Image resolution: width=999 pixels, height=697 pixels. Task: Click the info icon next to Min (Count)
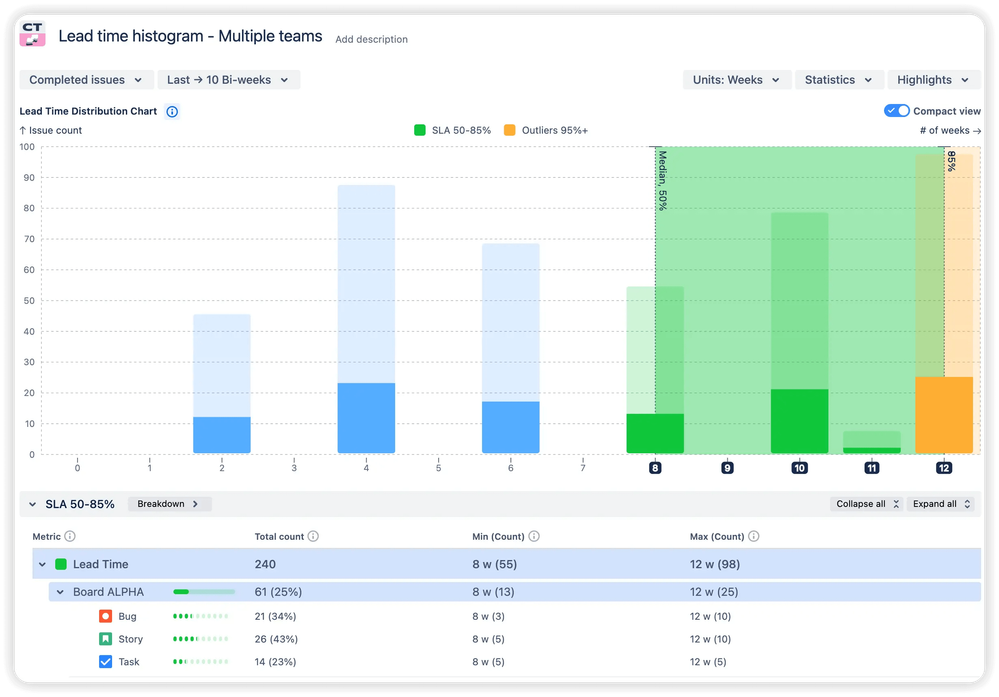coord(533,536)
